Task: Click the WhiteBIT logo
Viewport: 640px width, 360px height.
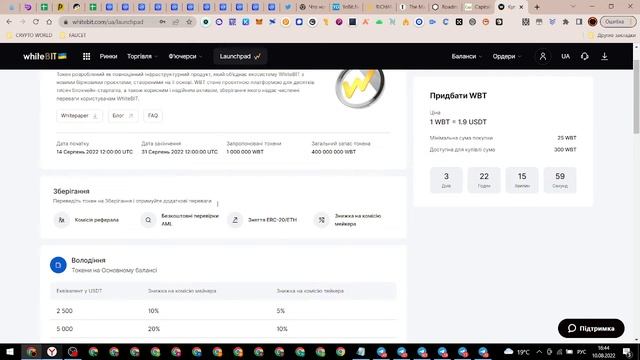Action: tap(45, 56)
